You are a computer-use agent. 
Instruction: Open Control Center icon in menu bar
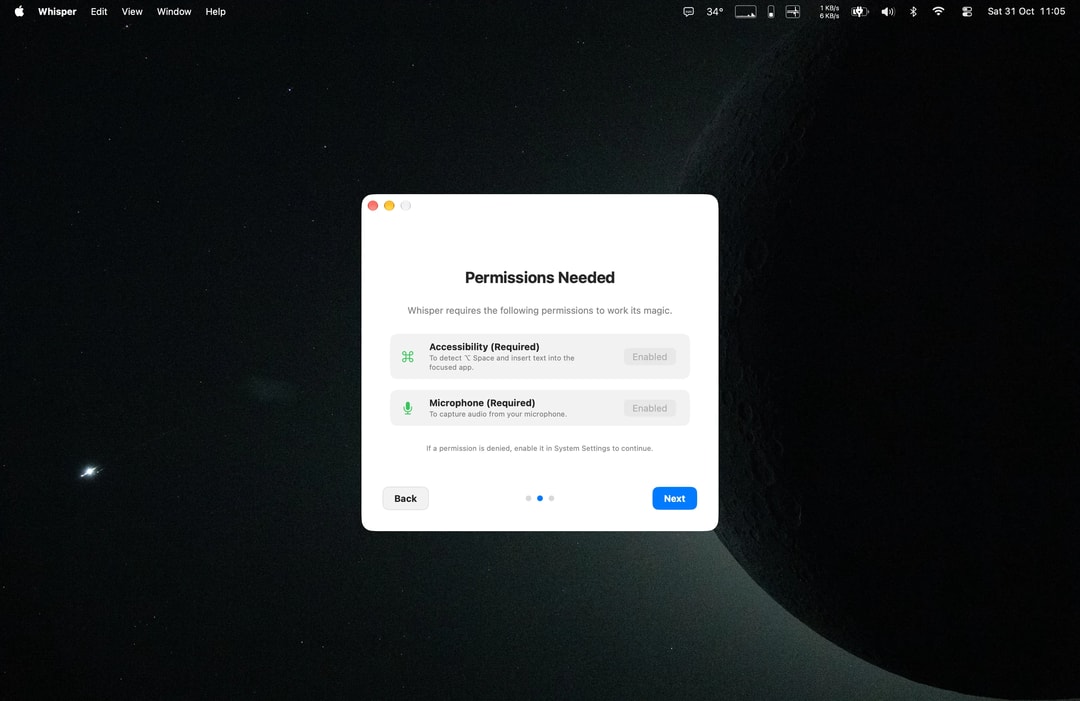967,11
